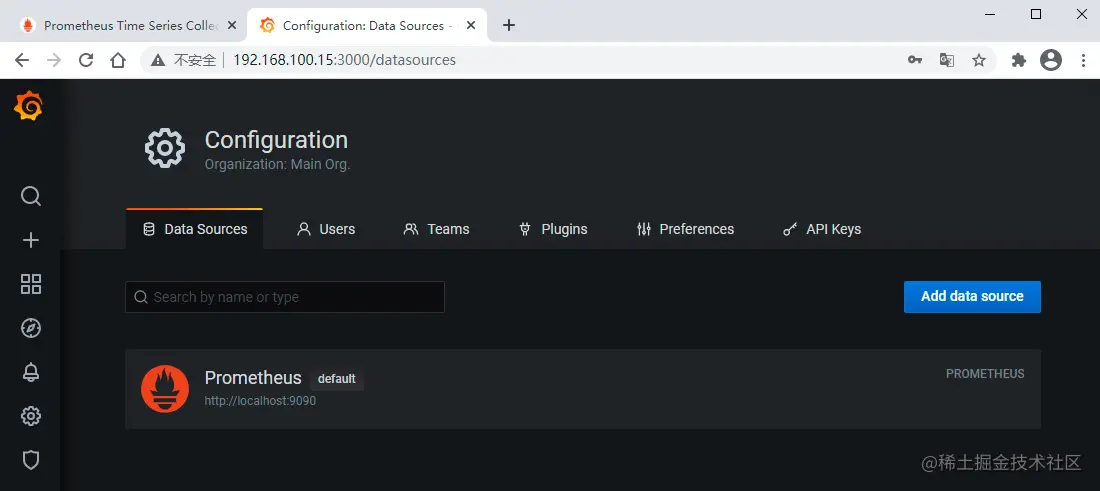1100x491 pixels.
Task: Click the Configuration page title
Action: click(x=276, y=140)
